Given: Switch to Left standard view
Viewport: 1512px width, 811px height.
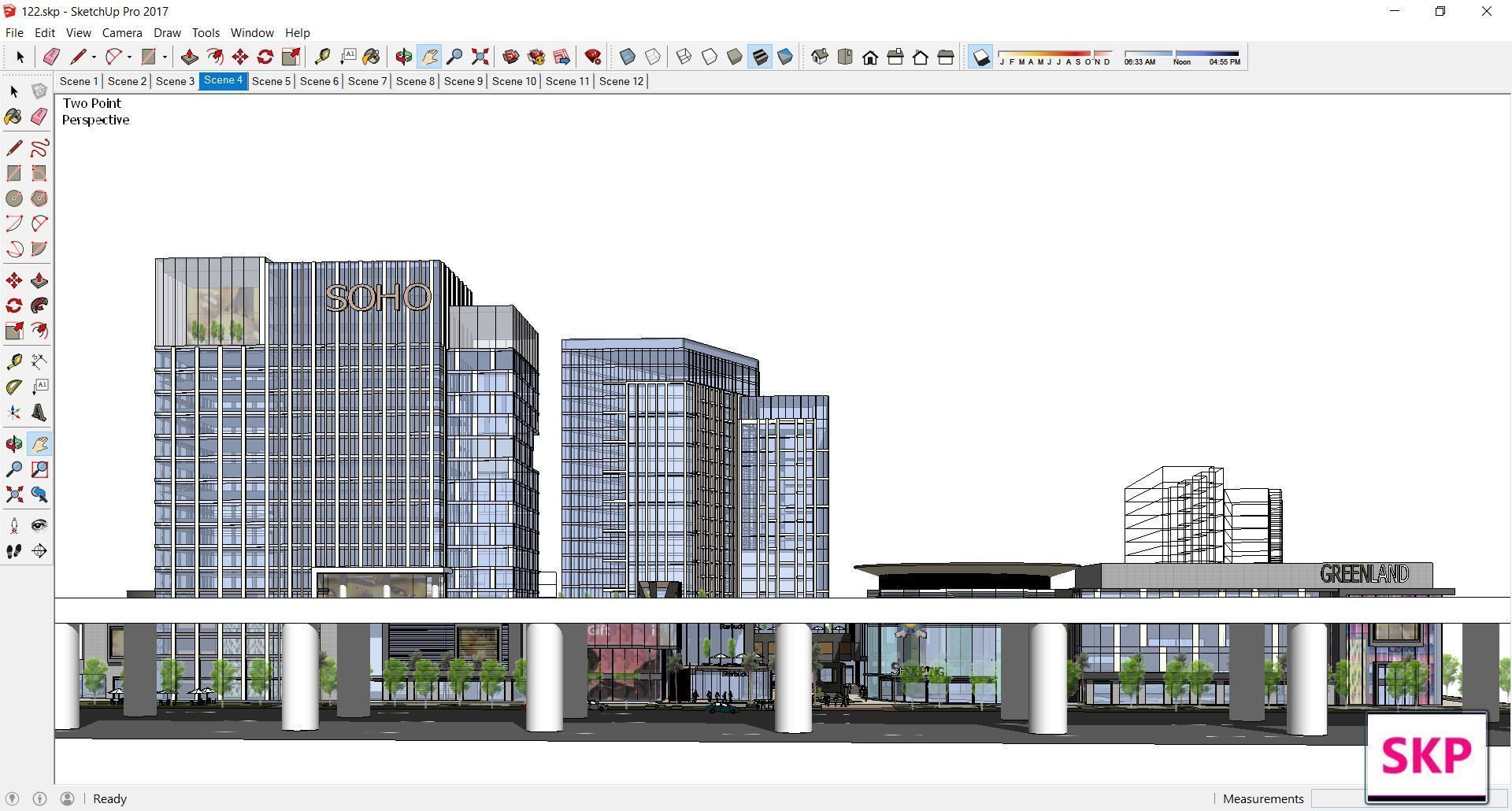Looking at the screenshot, I should click(x=946, y=57).
